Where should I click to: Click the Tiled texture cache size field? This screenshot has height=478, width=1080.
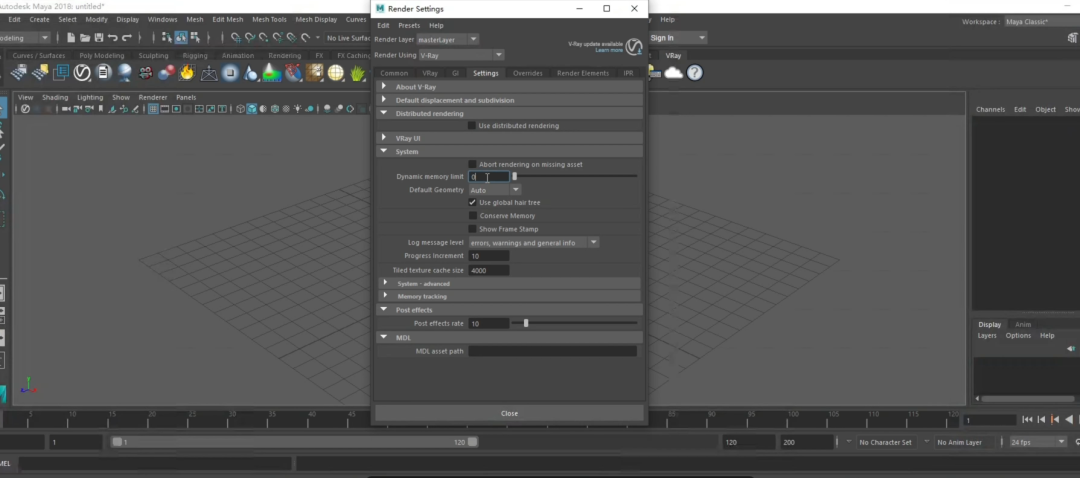(x=489, y=270)
